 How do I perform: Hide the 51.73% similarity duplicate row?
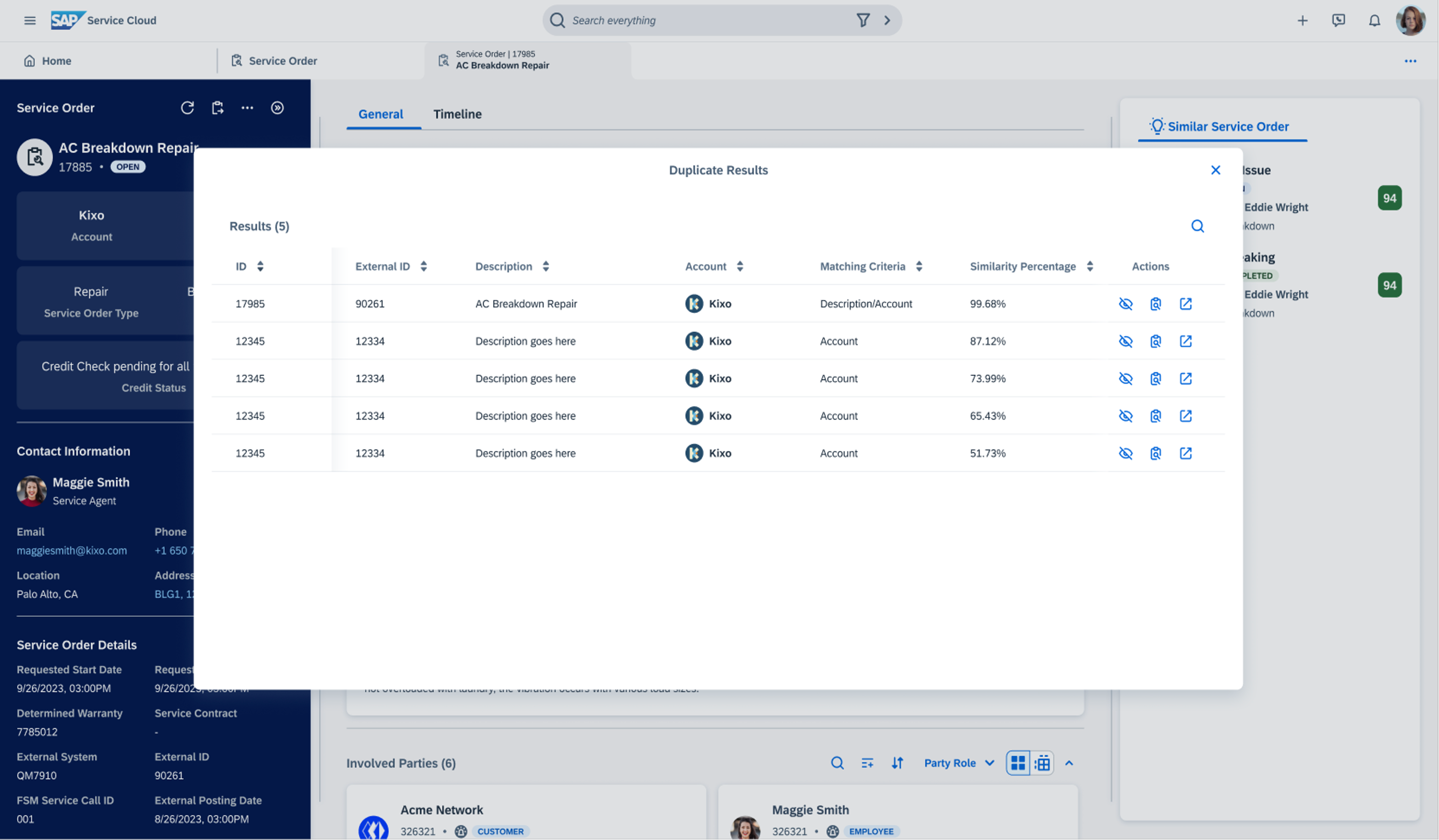tap(1125, 453)
